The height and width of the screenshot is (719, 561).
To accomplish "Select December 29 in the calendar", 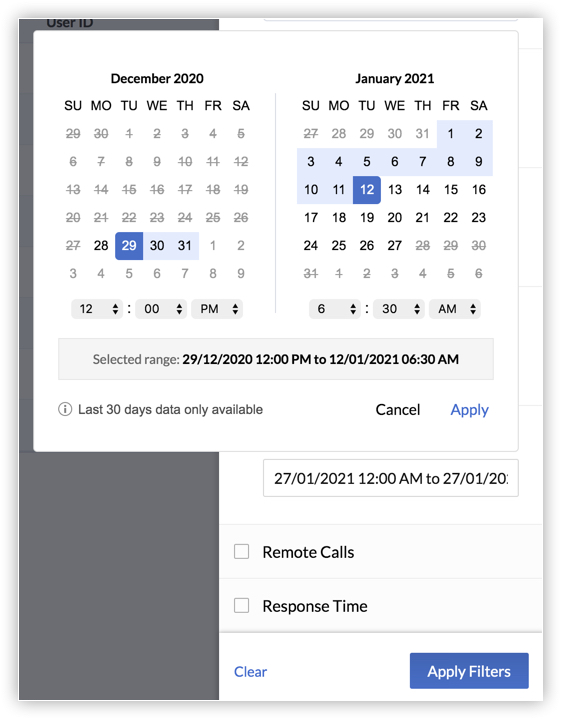I will coord(129,246).
